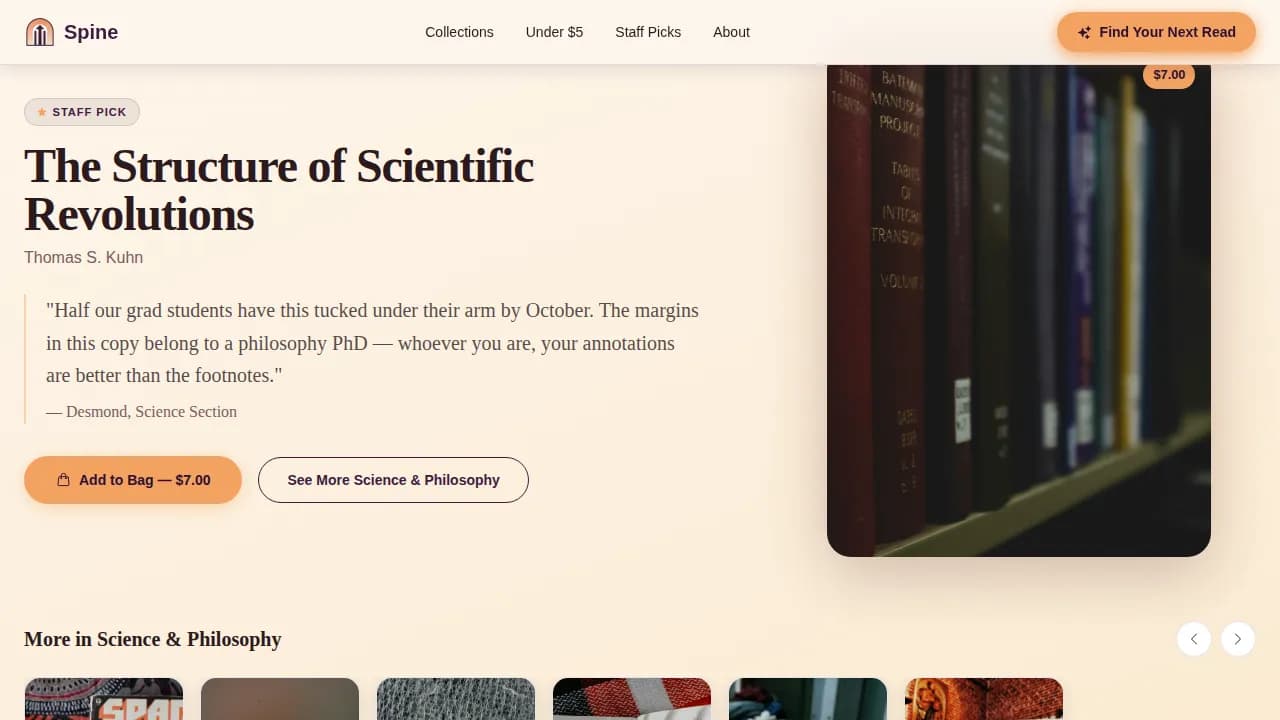Screen dimensions: 1280x720
Task: Click See More Science & Philosophy
Action: point(393,480)
